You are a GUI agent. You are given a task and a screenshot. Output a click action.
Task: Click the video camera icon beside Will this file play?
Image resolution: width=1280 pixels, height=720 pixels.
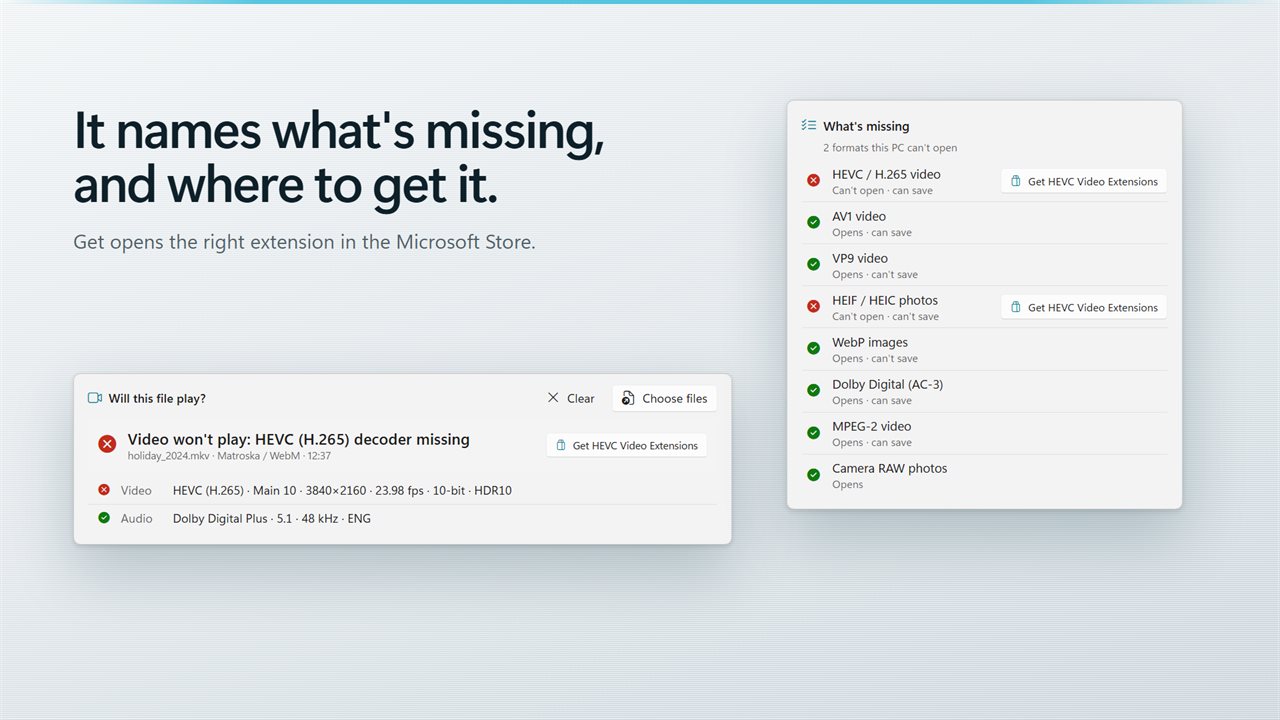point(95,398)
